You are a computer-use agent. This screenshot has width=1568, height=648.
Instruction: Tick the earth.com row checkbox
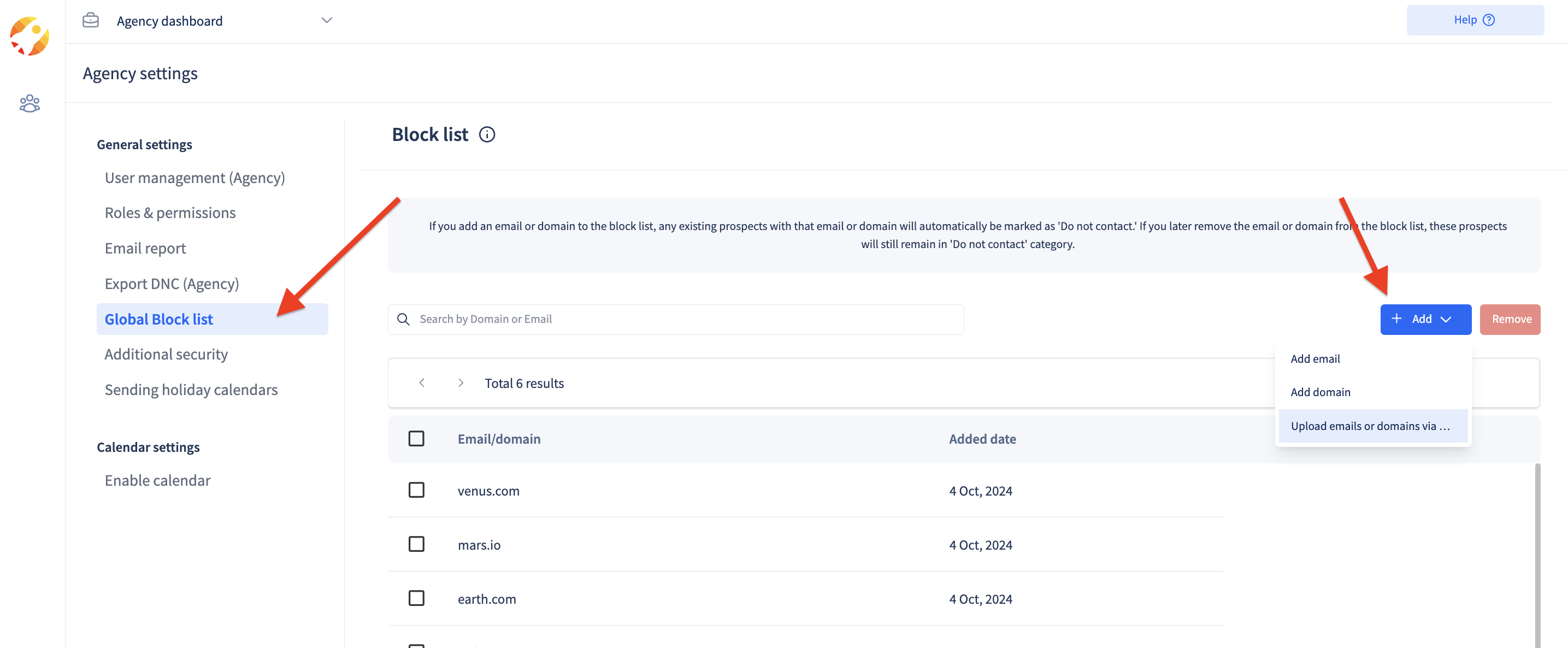click(416, 598)
